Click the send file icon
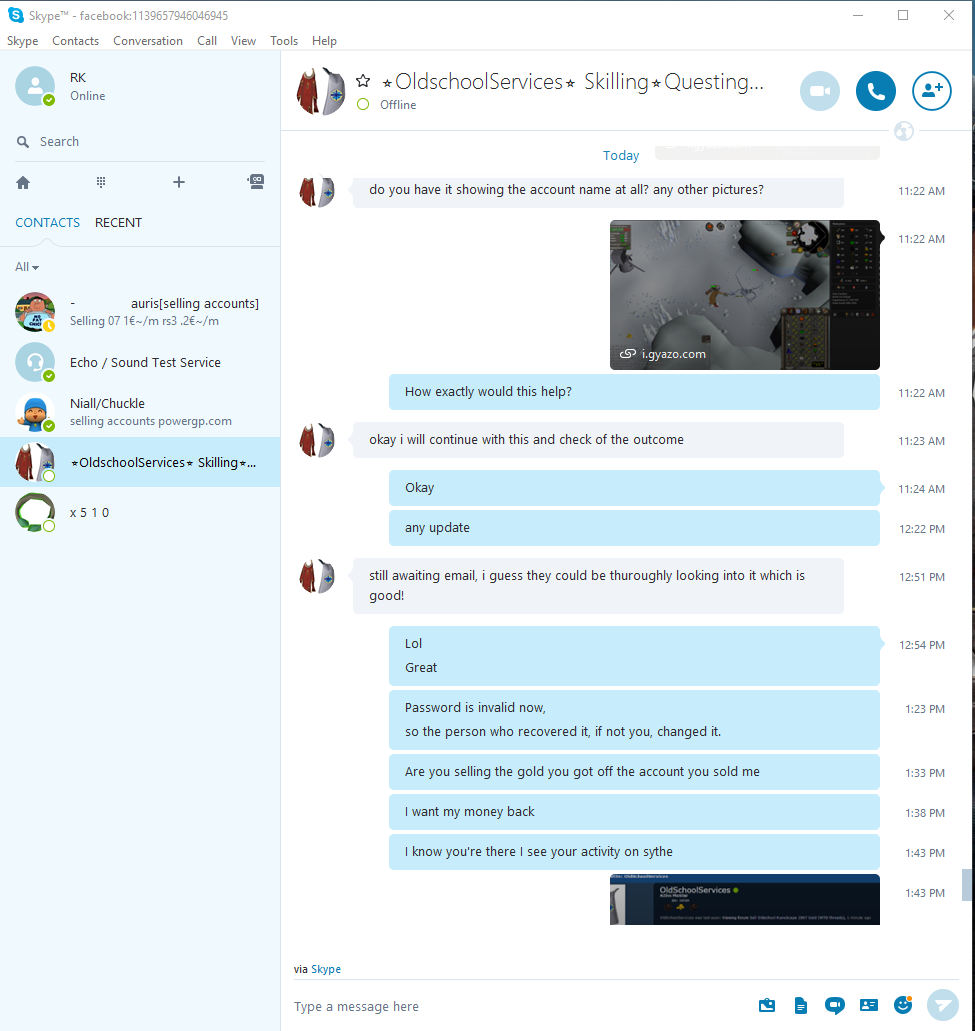975x1031 pixels. coord(801,1005)
